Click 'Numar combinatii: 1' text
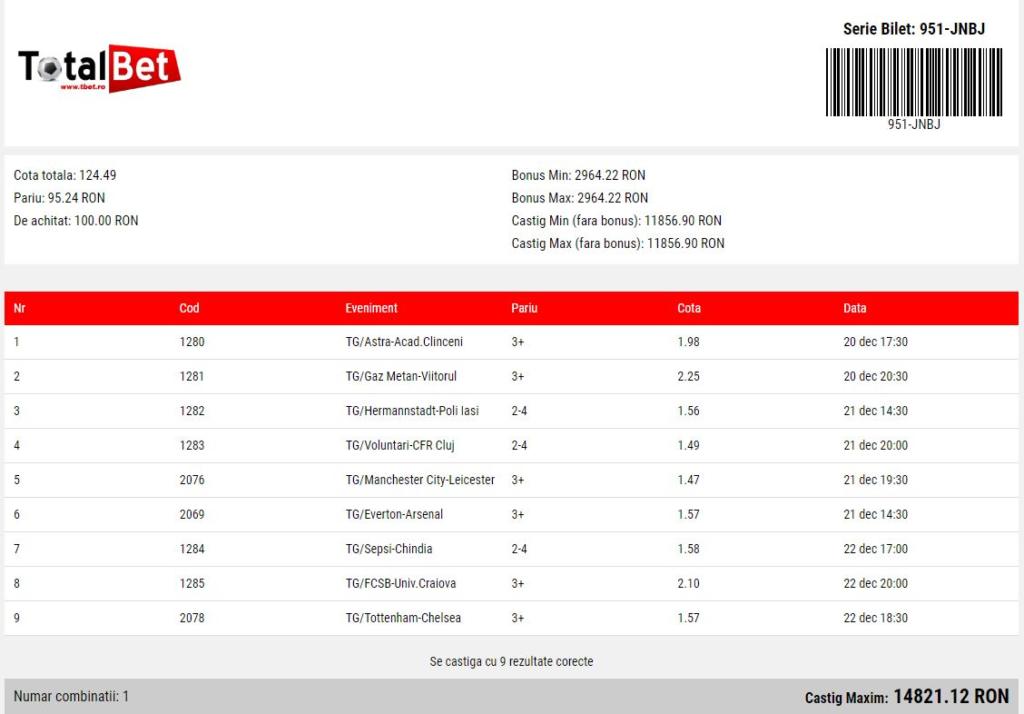 tap(71, 696)
